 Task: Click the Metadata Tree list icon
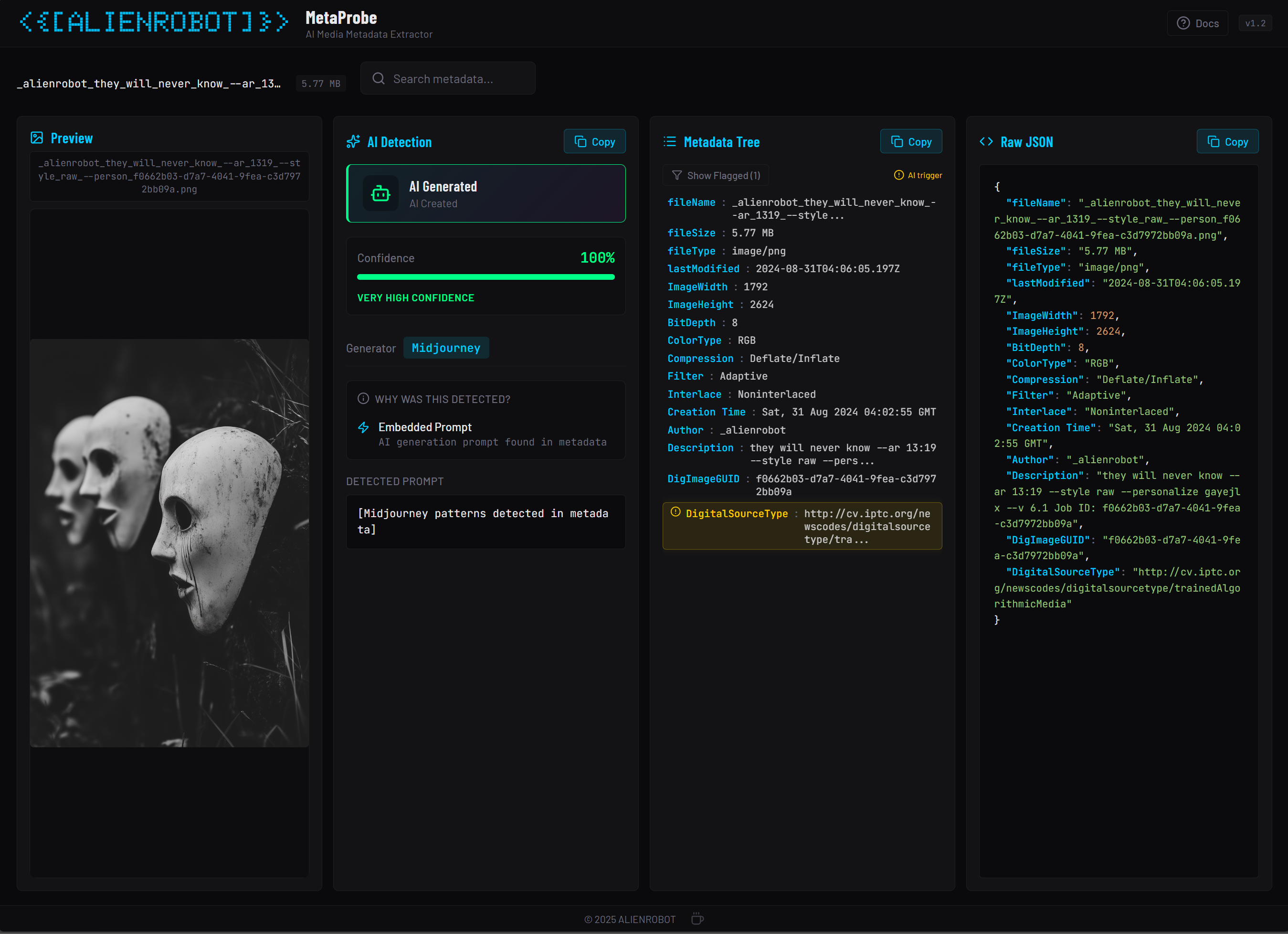[670, 141]
